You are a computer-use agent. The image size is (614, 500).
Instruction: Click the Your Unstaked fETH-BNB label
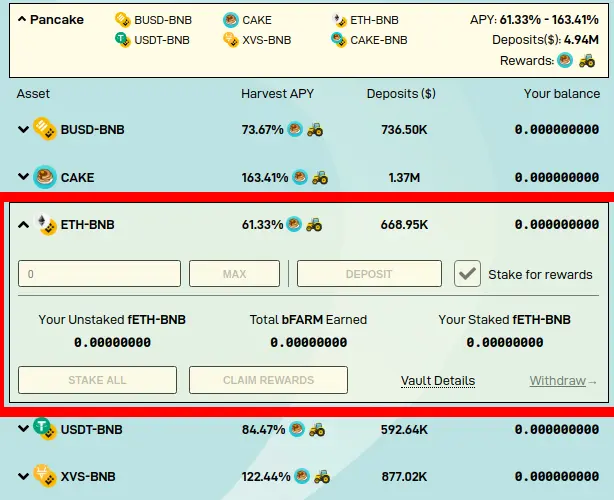(x=112, y=319)
